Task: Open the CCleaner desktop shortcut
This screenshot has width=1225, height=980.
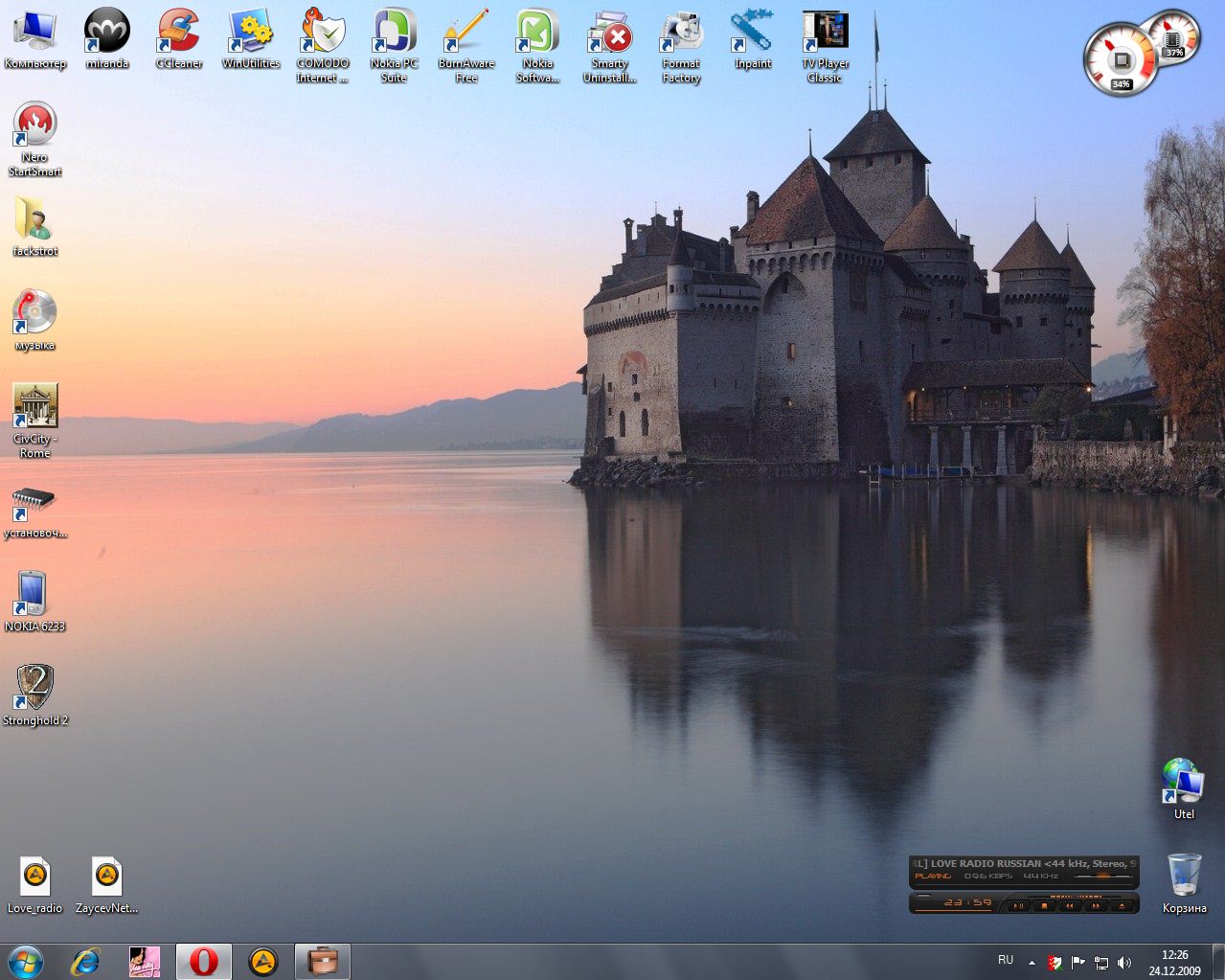Action: pos(178,33)
